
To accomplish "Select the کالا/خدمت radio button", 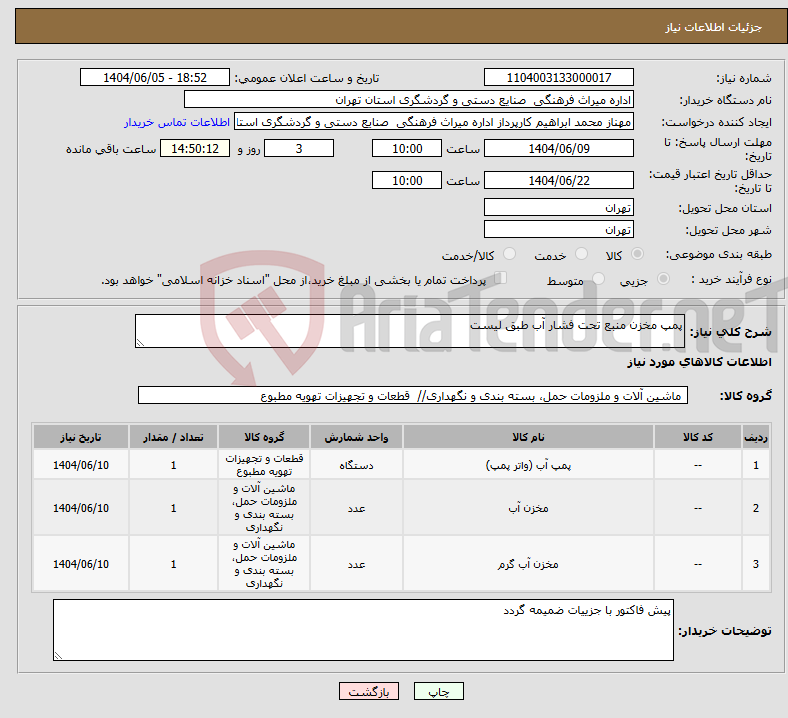I will click(x=510, y=254).
